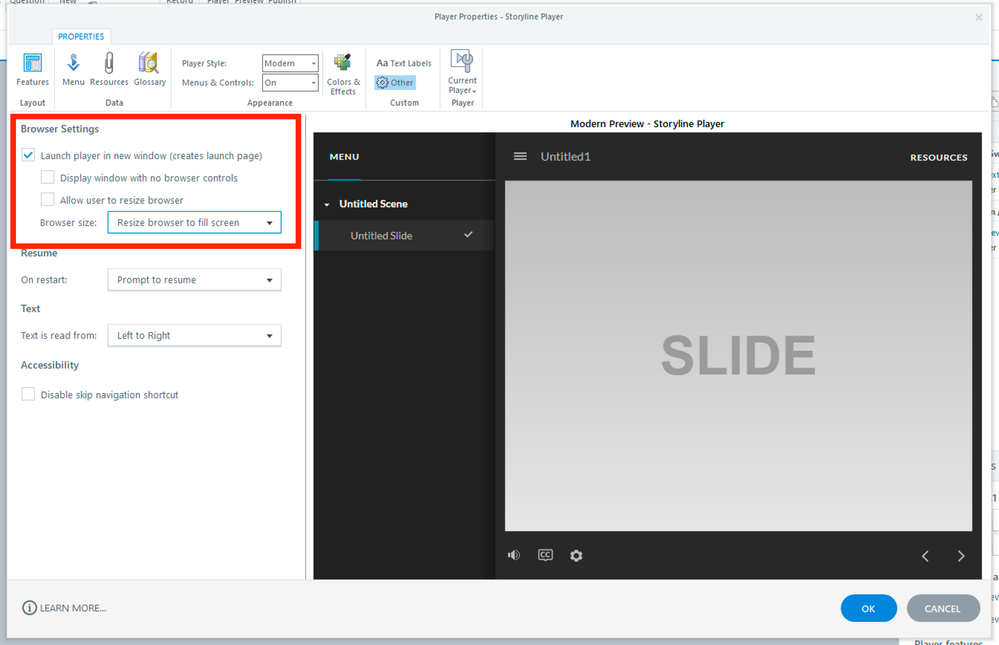Toggle the closed captions CC icon
Viewport: 999px width, 645px height.
pos(545,555)
